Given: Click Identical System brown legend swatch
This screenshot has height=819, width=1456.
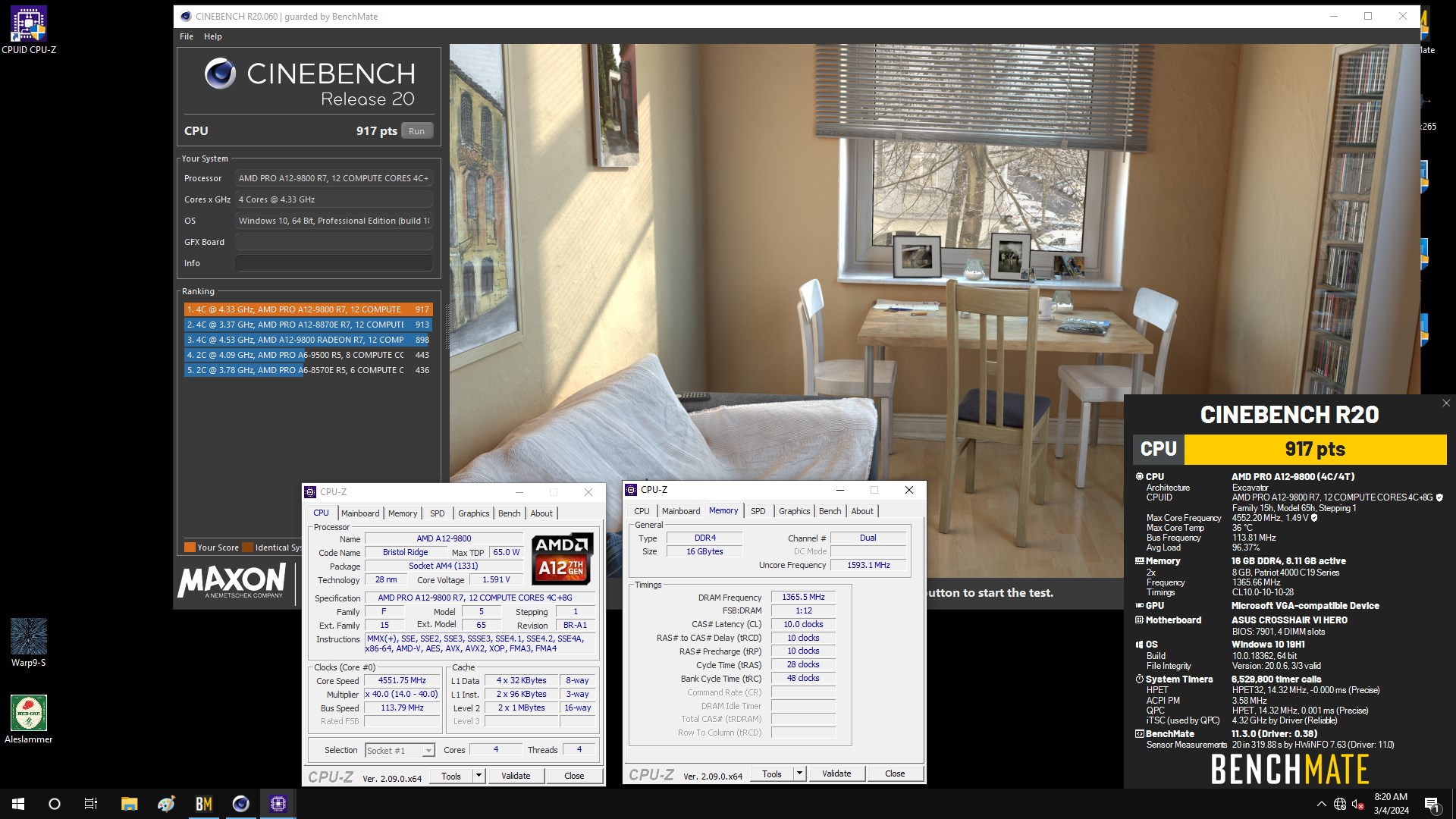Looking at the screenshot, I should (247, 548).
